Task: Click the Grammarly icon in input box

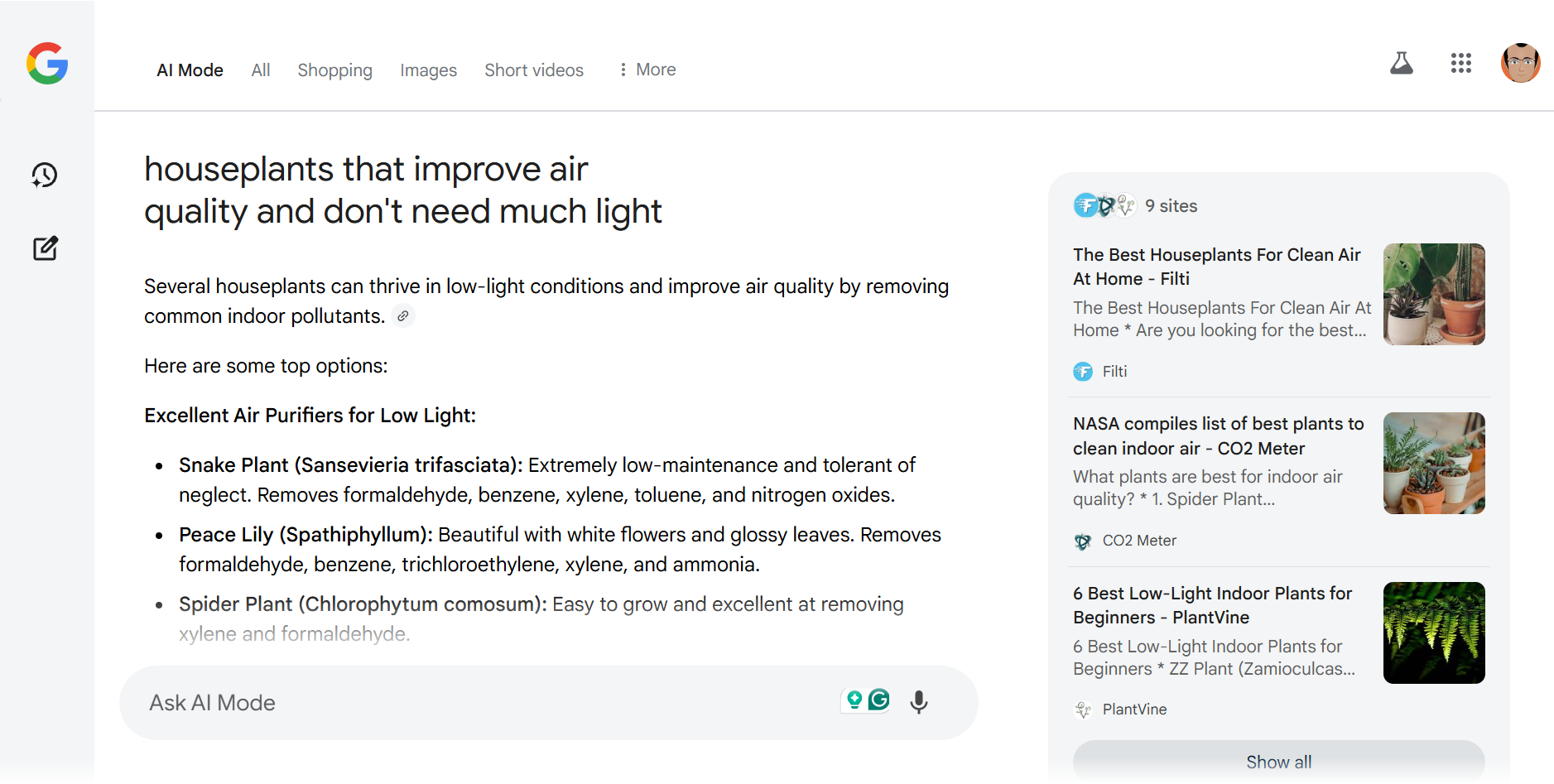Action: tap(879, 700)
